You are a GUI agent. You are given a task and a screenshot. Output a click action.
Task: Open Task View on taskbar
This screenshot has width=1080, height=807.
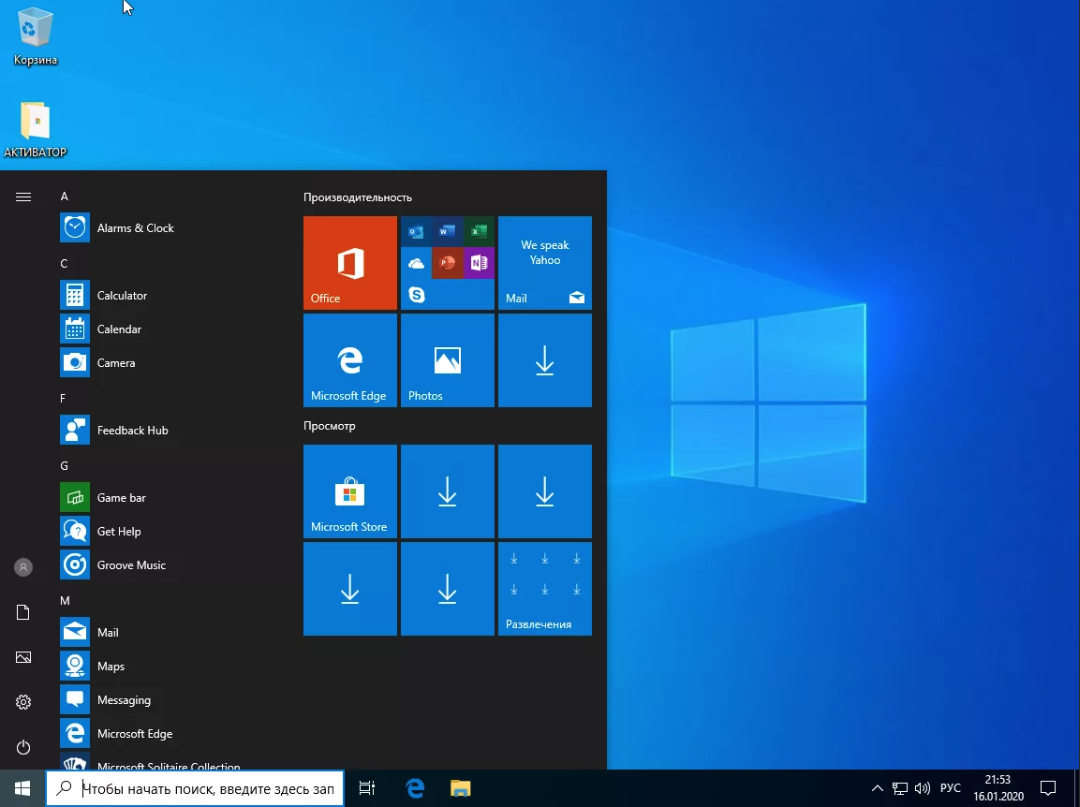(367, 788)
